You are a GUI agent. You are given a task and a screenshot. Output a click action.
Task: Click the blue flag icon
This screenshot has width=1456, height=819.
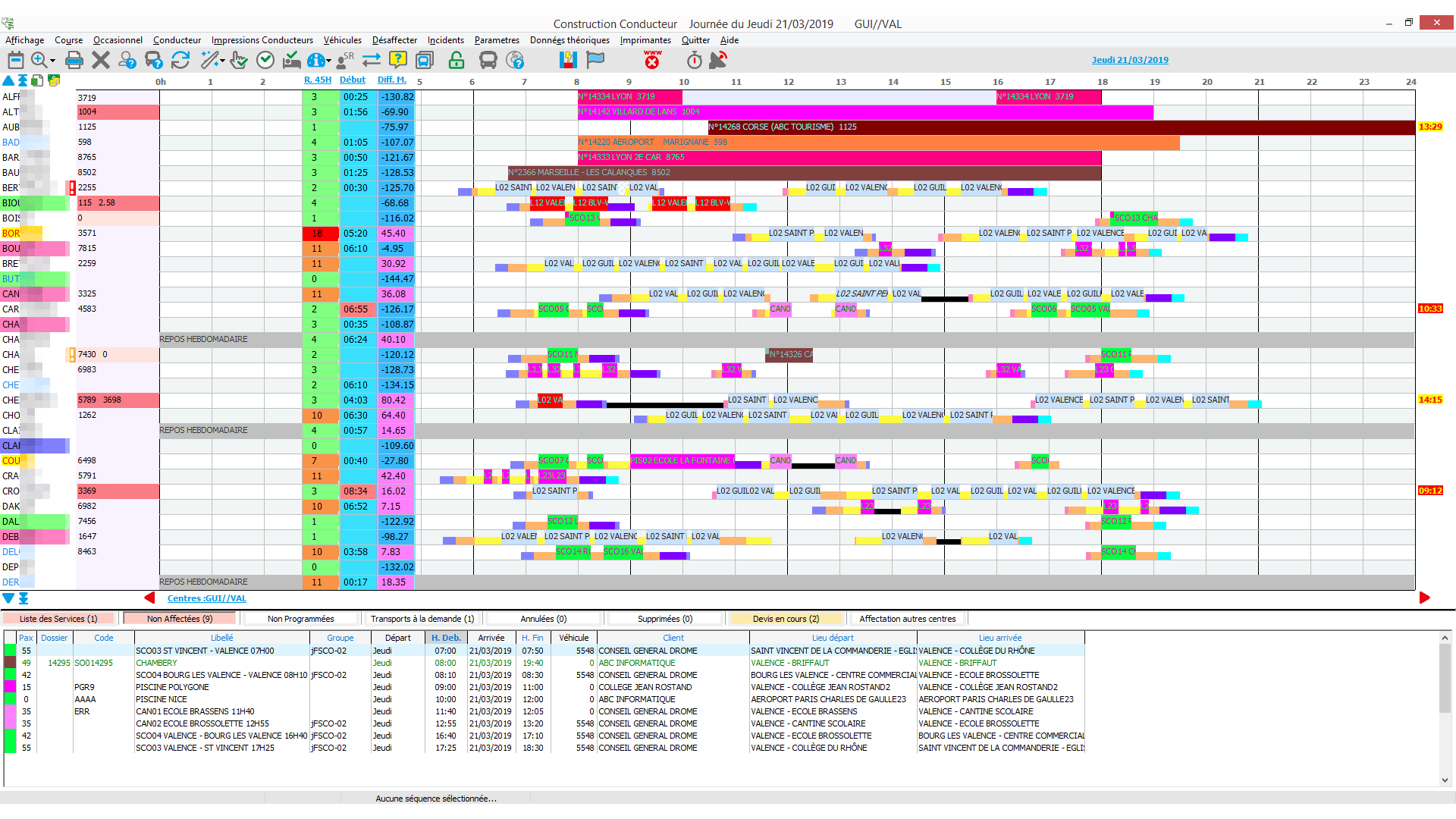[x=596, y=60]
